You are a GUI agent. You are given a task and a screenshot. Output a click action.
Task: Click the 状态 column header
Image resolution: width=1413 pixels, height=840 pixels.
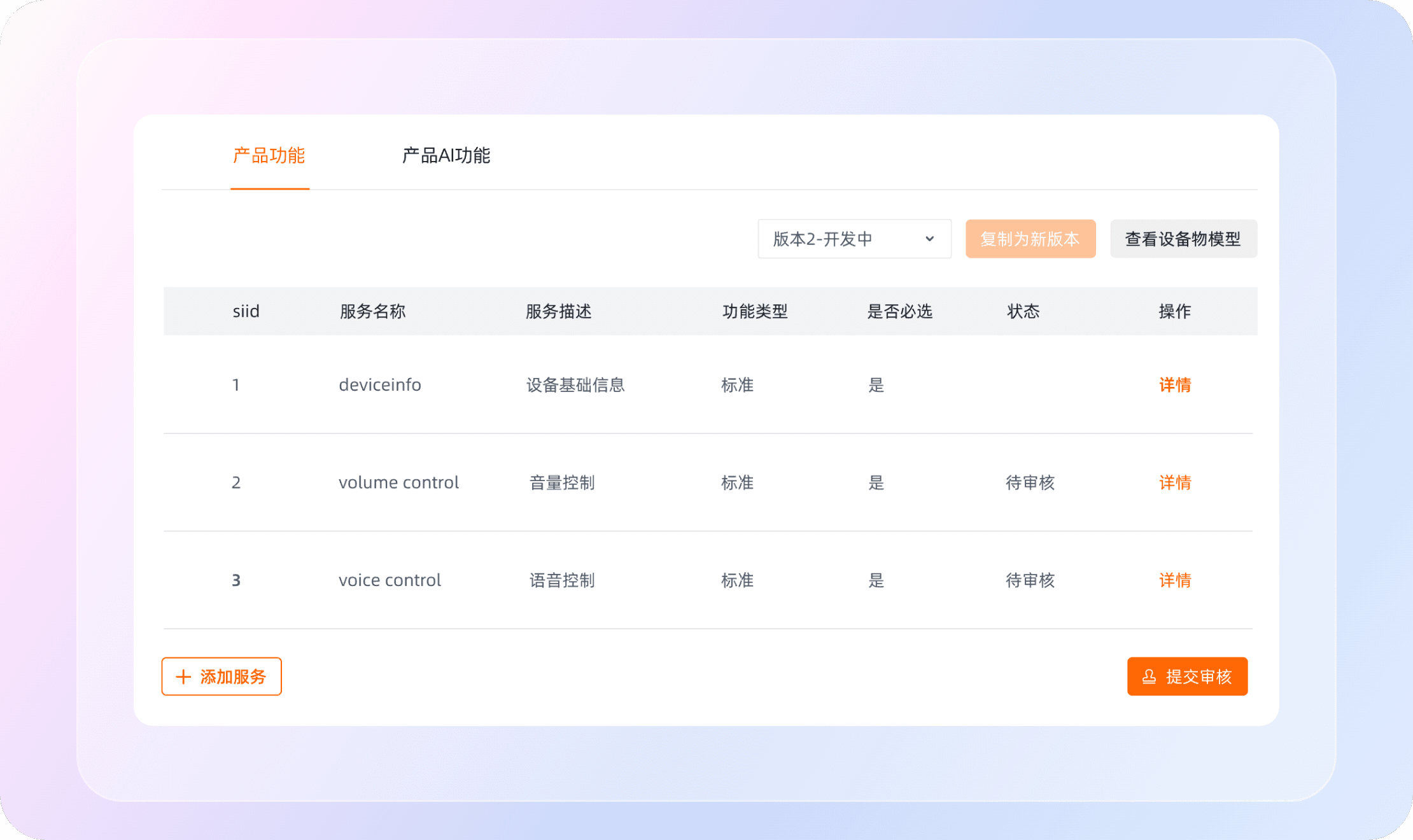(1023, 311)
